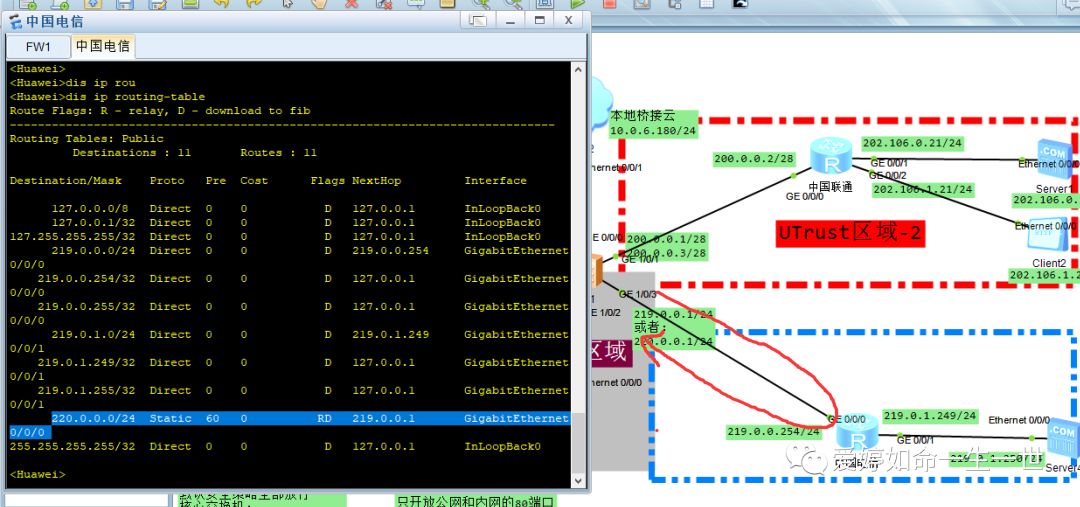Click the 10.0.6.180/24 cloud label
Screen dimensions: 1080x507
653,131
